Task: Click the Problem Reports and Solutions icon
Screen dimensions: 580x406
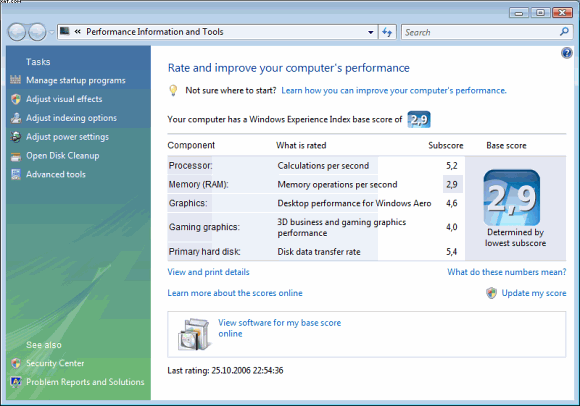Action: click(x=16, y=382)
